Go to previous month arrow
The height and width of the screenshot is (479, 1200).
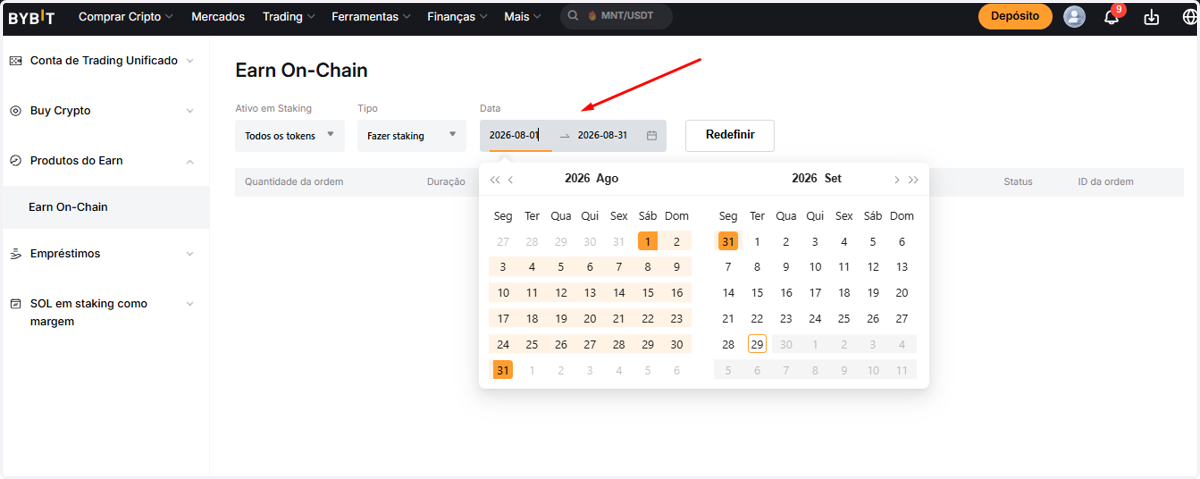(511, 179)
